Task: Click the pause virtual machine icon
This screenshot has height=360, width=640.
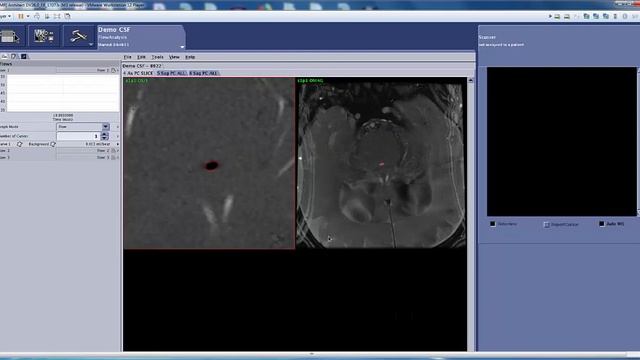Action: [x=20, y=16]
